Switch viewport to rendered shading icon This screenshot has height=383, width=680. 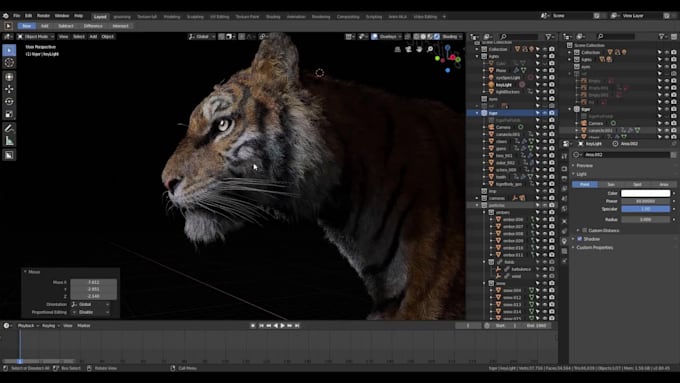(x=437, y=37)
